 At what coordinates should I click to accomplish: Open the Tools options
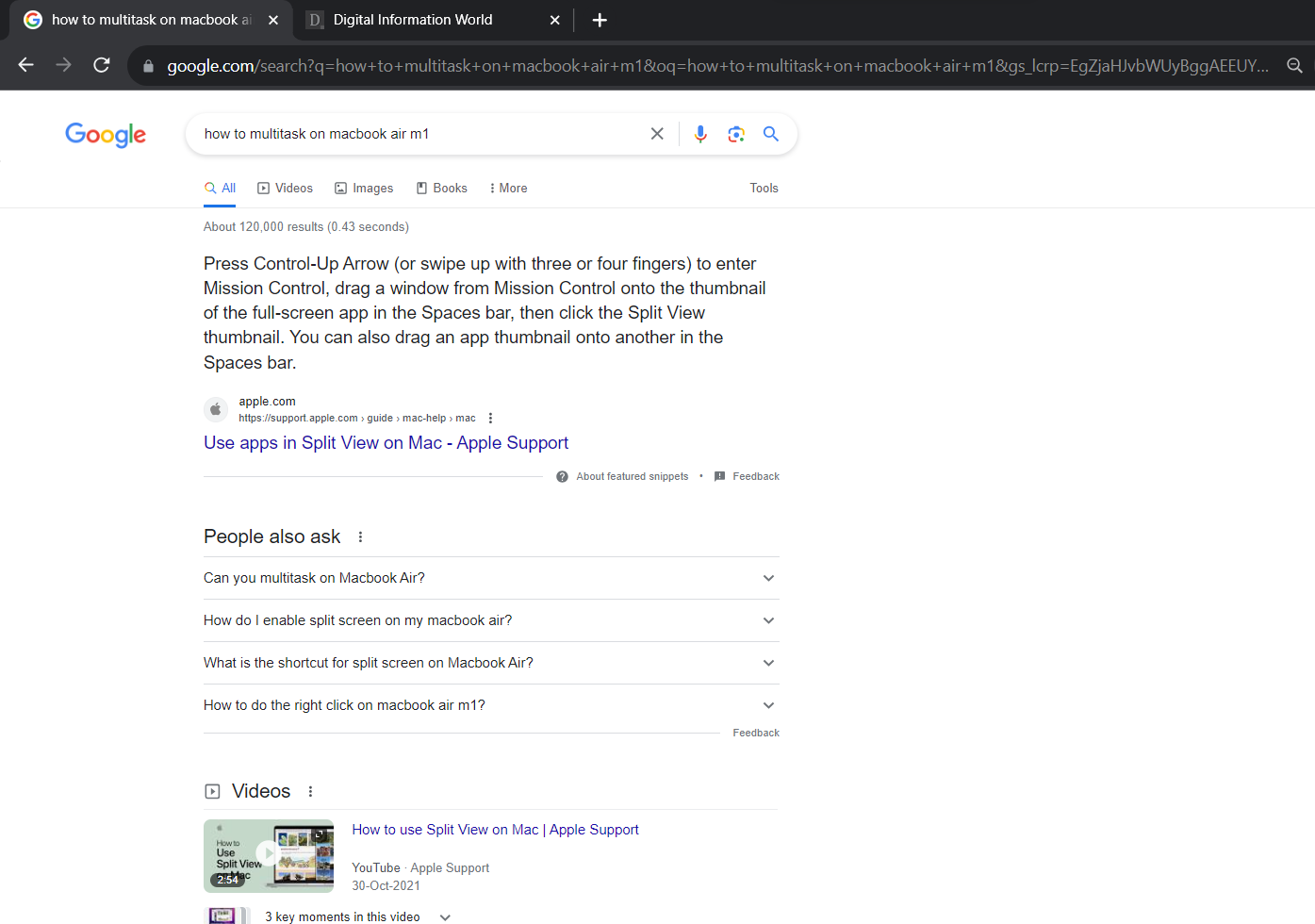tap(764, 189)
